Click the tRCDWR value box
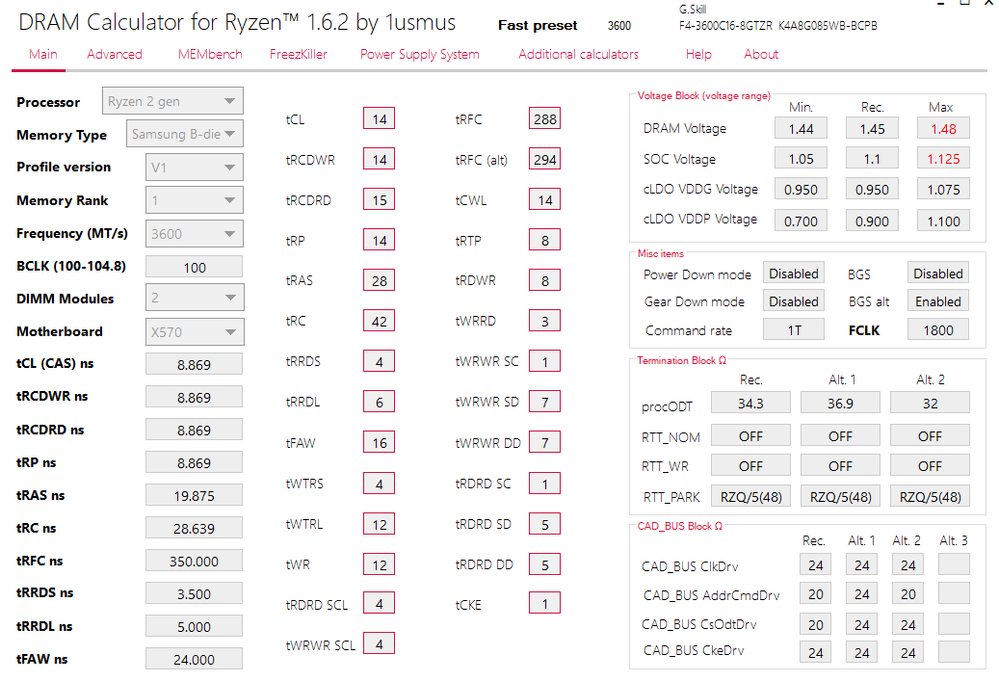This screenshot has width=999, height=679. point(379,159)
